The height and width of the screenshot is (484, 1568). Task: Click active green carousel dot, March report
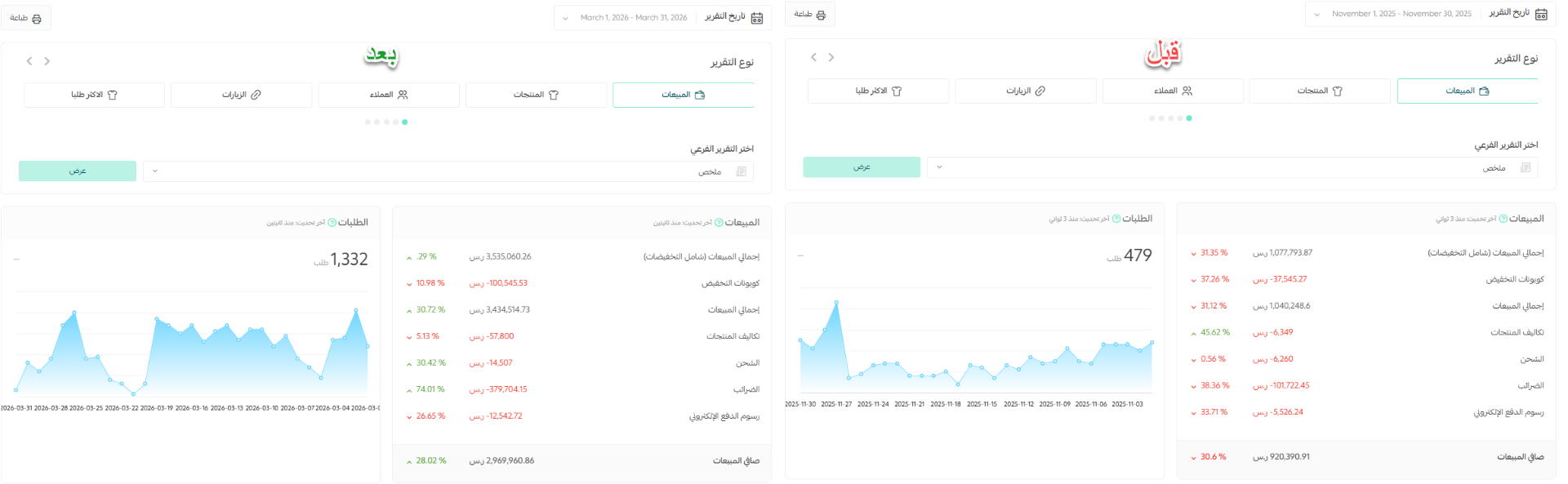point(405,122)
